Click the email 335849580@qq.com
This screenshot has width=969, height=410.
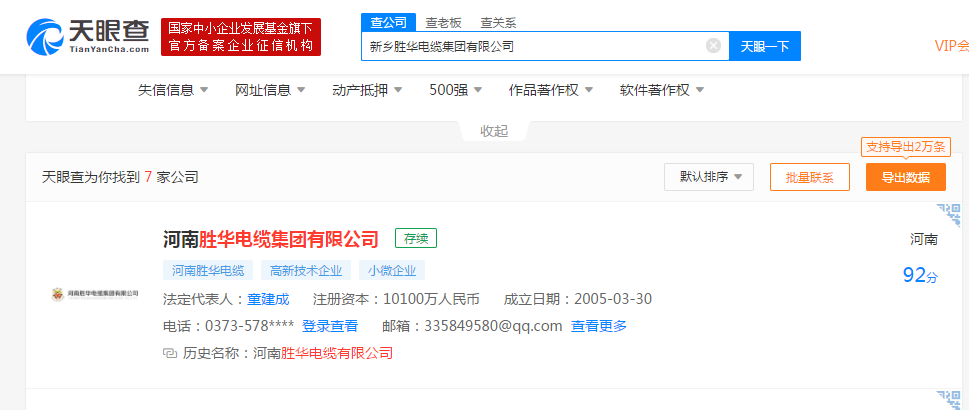(493, 326)
